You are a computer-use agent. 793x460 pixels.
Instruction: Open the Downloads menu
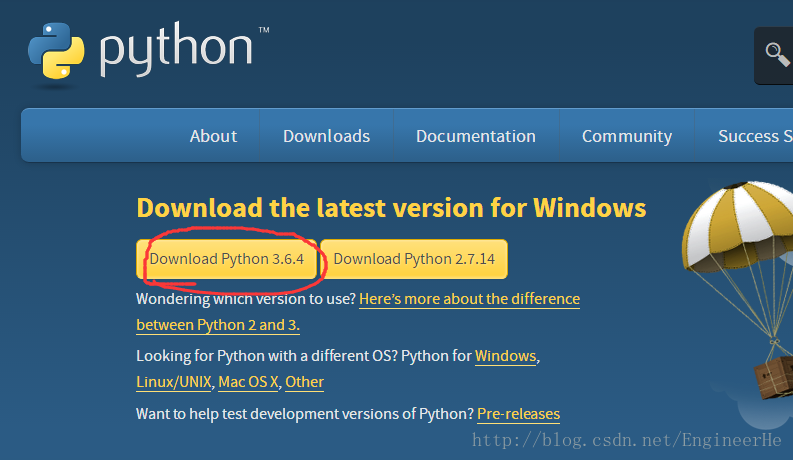[326, 135]
